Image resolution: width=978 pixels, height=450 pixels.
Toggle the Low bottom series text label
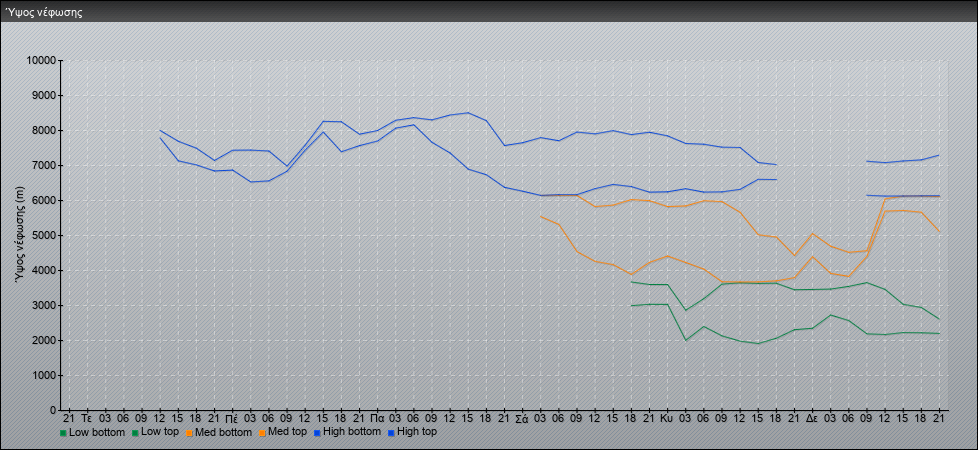click(98, 432)
